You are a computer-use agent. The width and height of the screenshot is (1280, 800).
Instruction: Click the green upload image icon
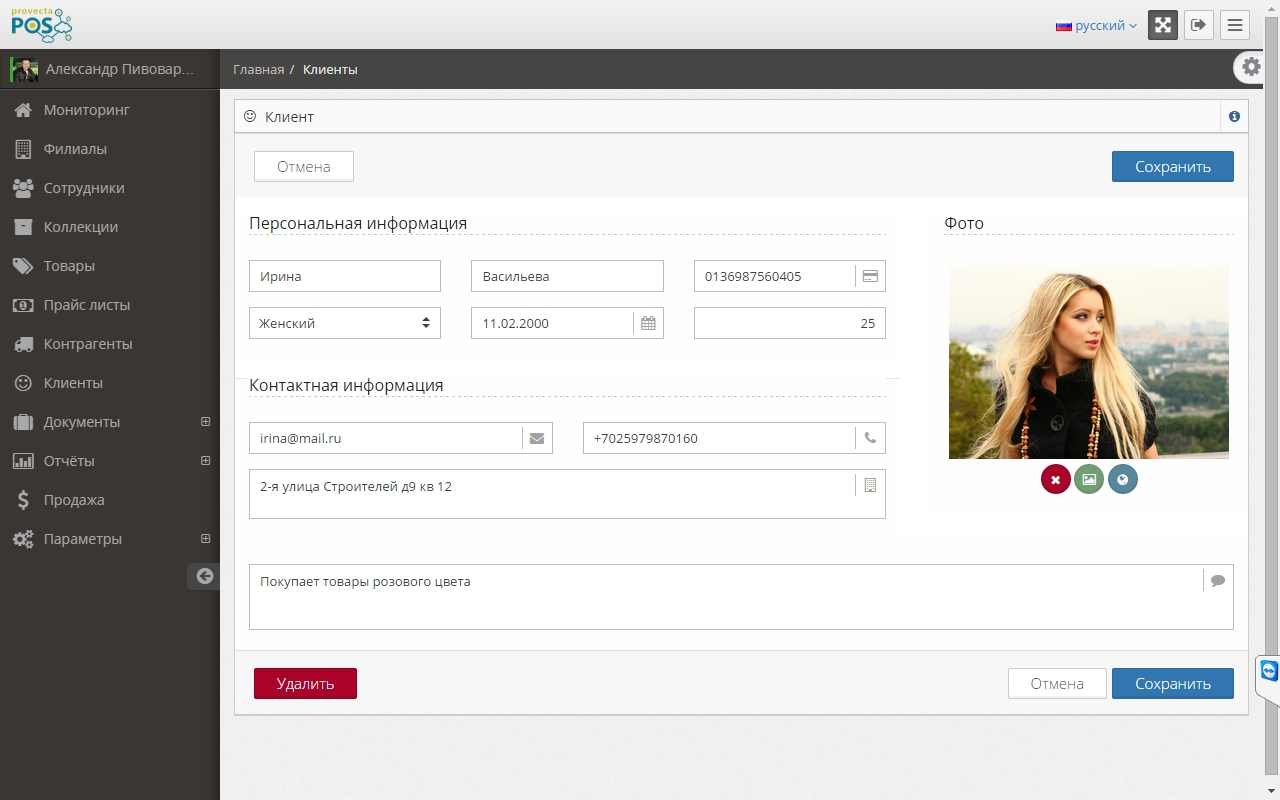[1089, 480]
